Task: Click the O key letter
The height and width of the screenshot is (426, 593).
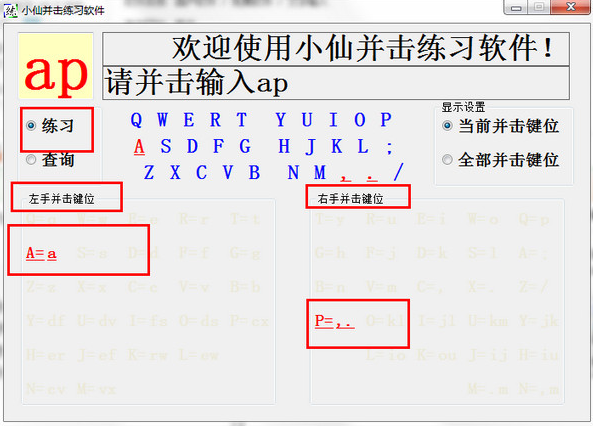Action: click(x=360, y=120)
